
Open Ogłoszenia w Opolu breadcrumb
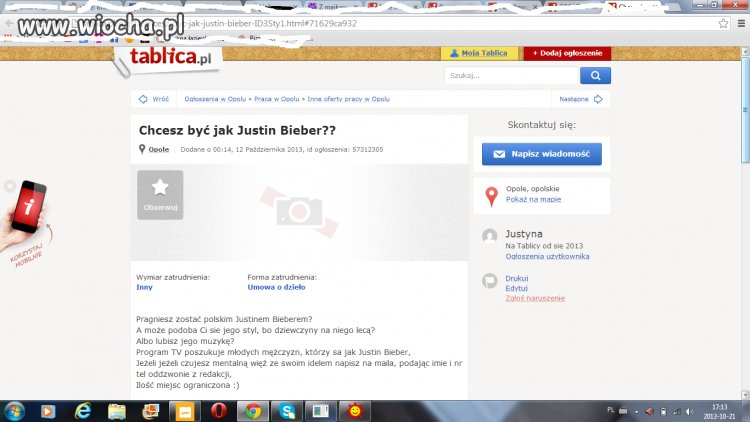[215, 99]
